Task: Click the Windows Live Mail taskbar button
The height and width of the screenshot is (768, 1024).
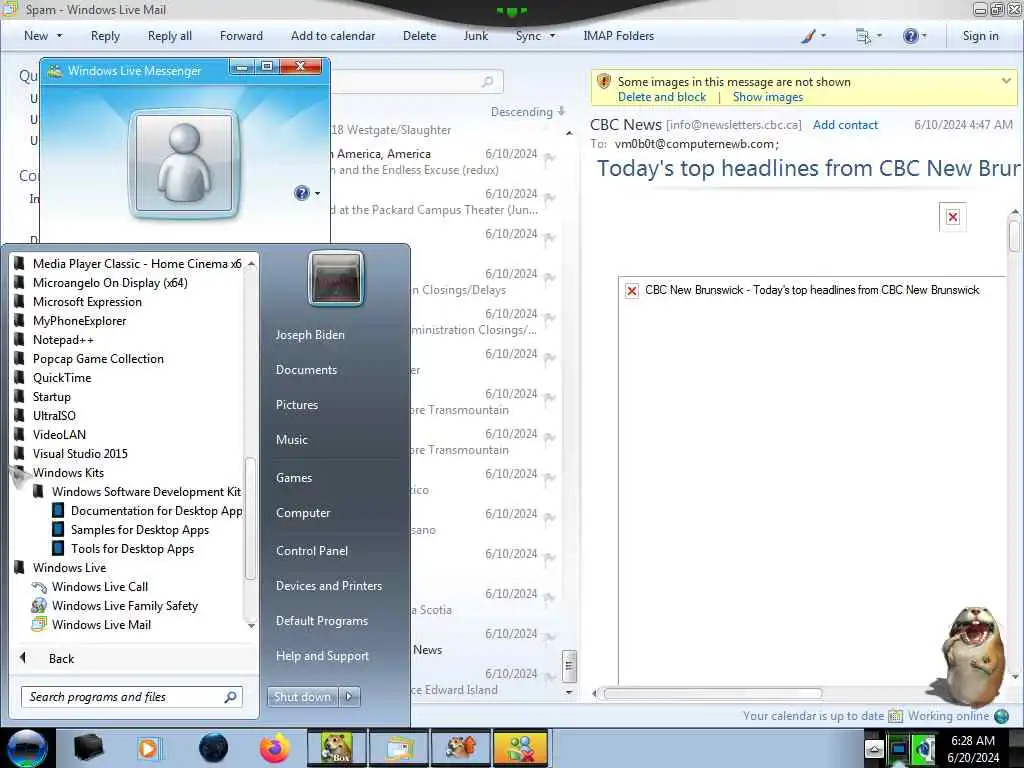Action: coord(398,748)
